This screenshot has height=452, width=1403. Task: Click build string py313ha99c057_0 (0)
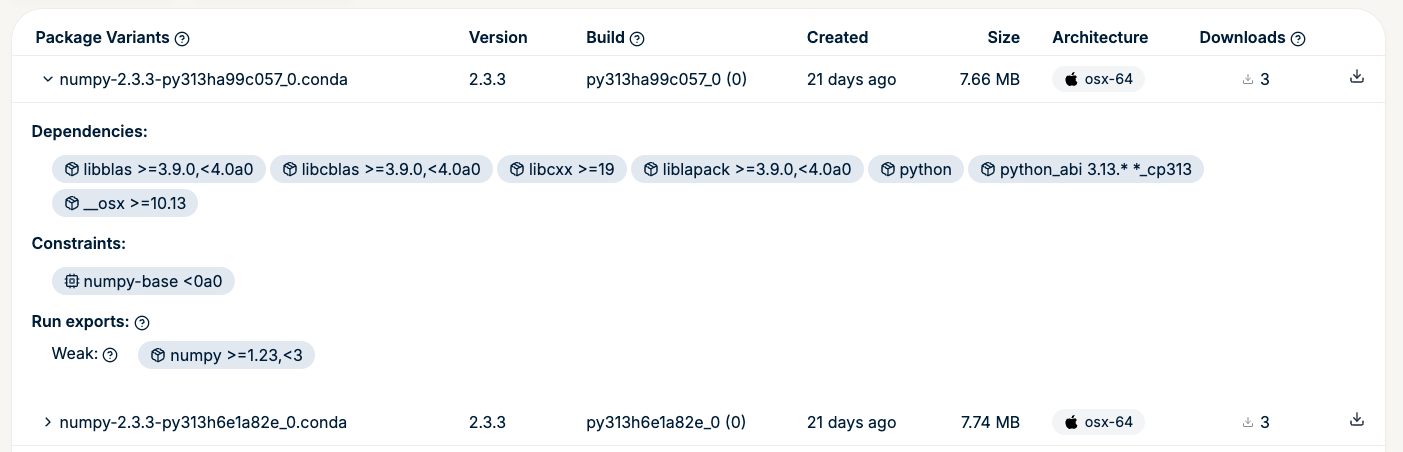[x=666, y=79]
